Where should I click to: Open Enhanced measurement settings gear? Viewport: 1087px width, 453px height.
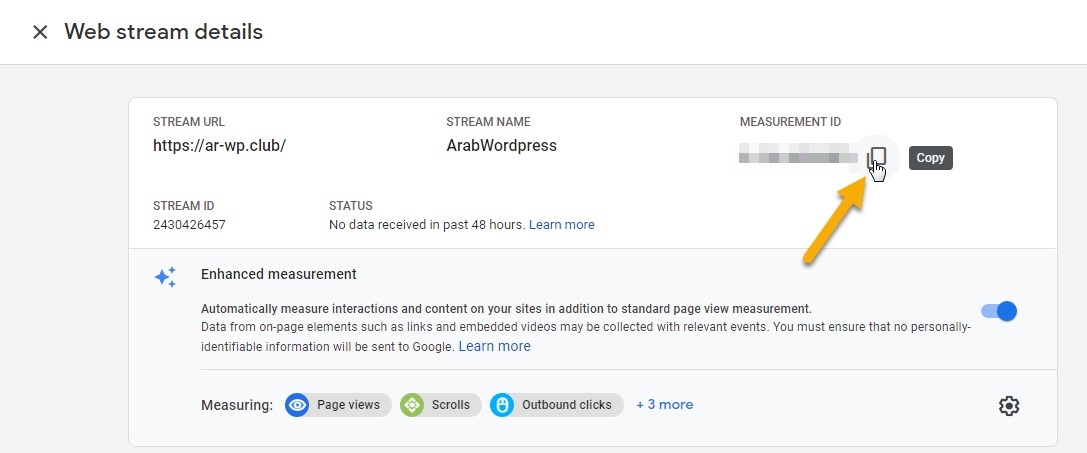[x=1008, y=405]
